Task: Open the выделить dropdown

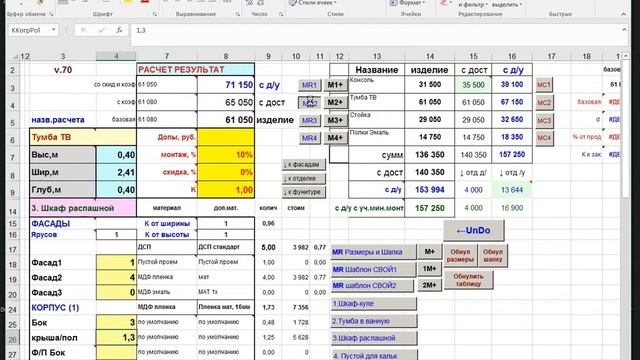Action: (507, 4)
